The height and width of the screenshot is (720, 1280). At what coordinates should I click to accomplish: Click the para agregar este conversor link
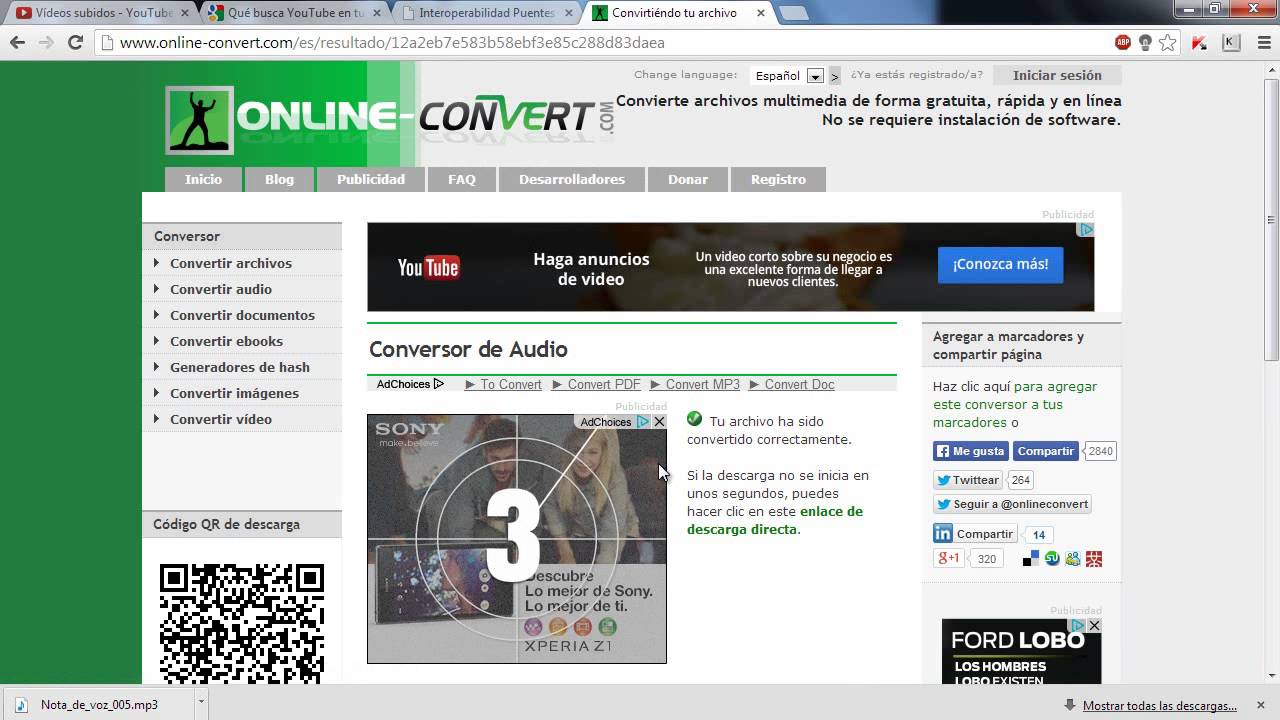(1015, 404)
